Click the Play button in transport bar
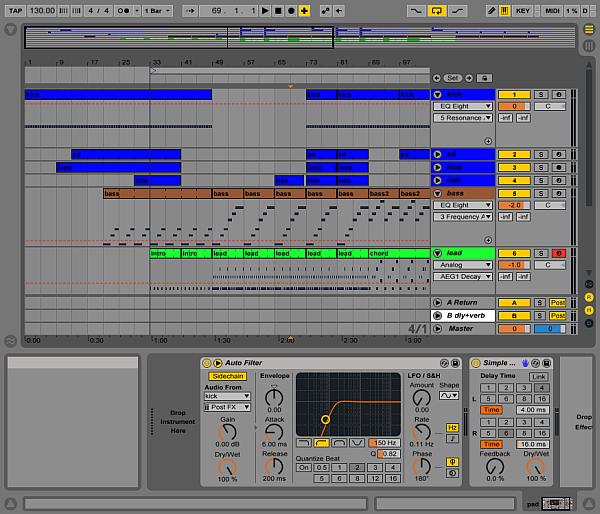 coord(265,11)
